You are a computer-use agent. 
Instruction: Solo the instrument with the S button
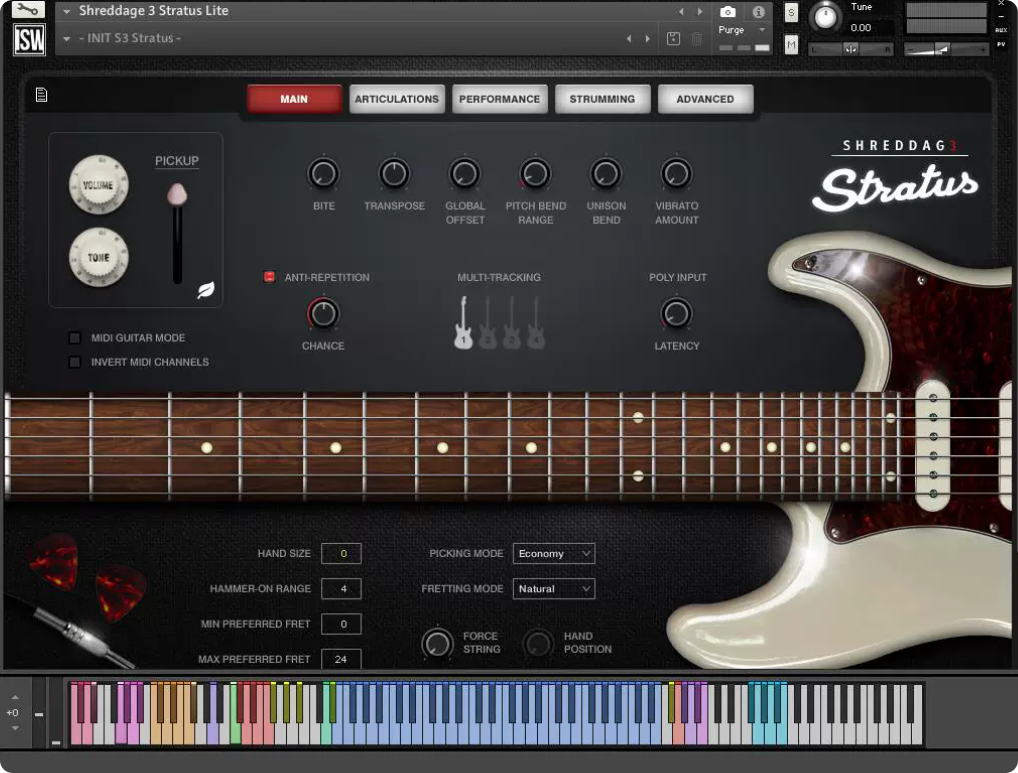pyautogui.click(x=791, y=12)
